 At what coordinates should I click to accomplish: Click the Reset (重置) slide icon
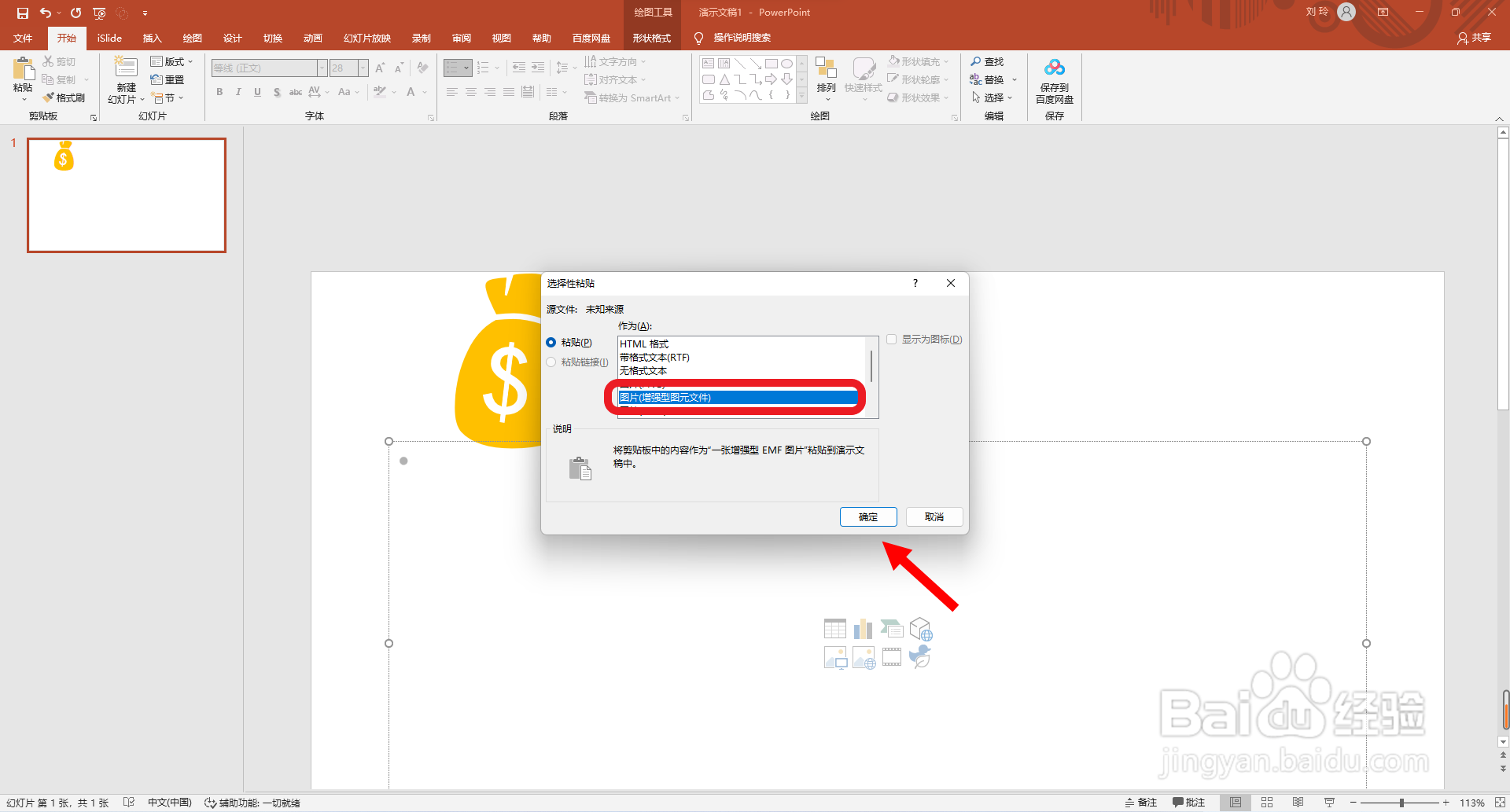click(x=157, y=79)
